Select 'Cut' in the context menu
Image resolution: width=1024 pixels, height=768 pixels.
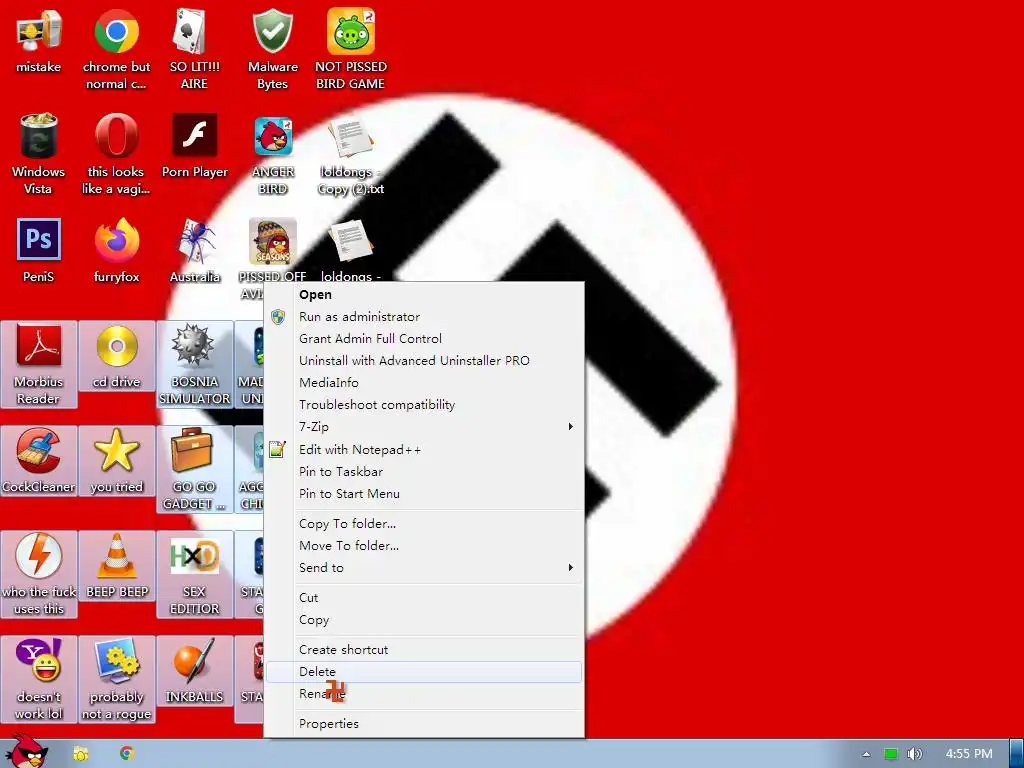click(x=424, y=598)
